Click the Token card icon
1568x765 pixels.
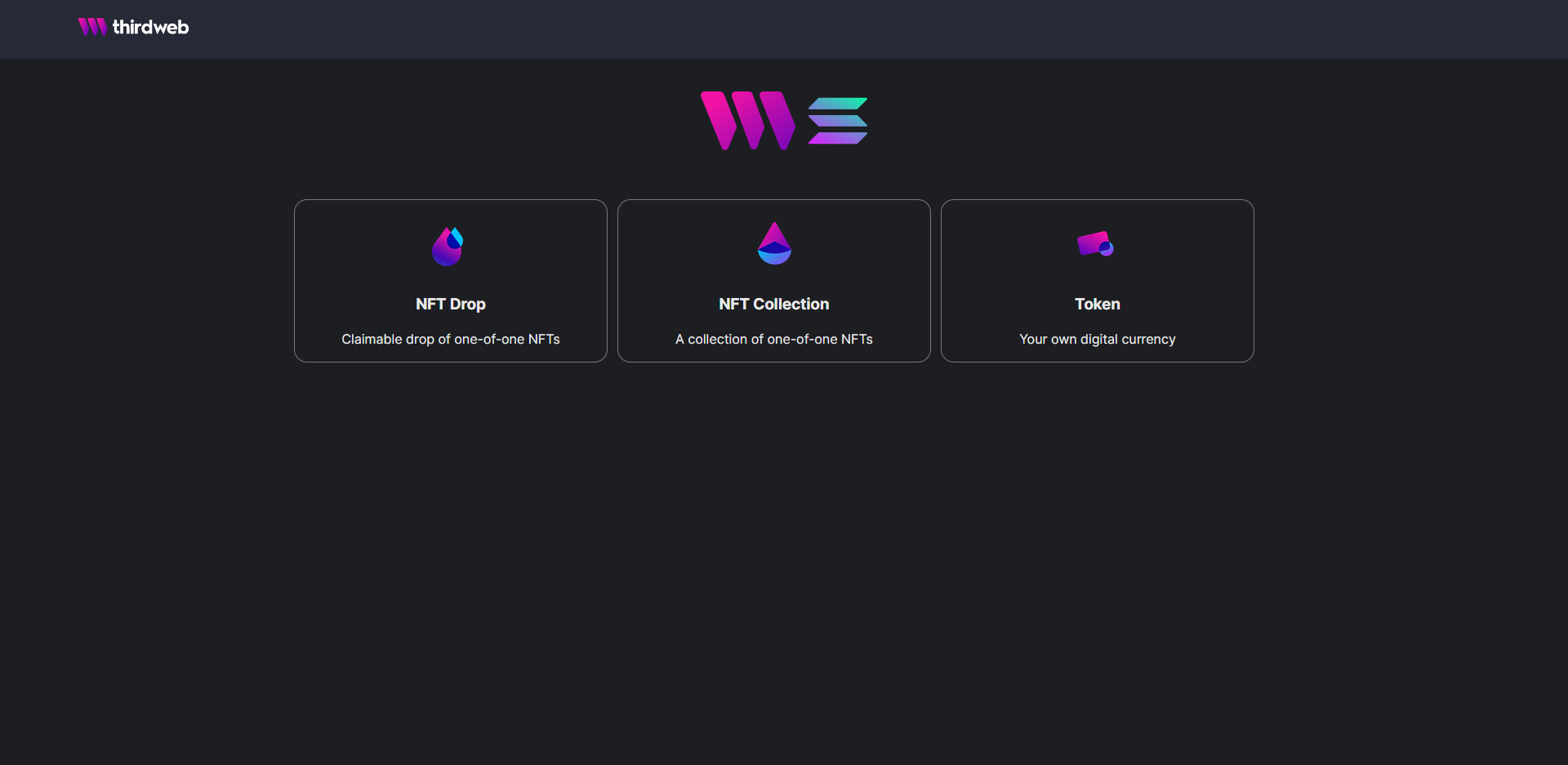click(1096, 243)
